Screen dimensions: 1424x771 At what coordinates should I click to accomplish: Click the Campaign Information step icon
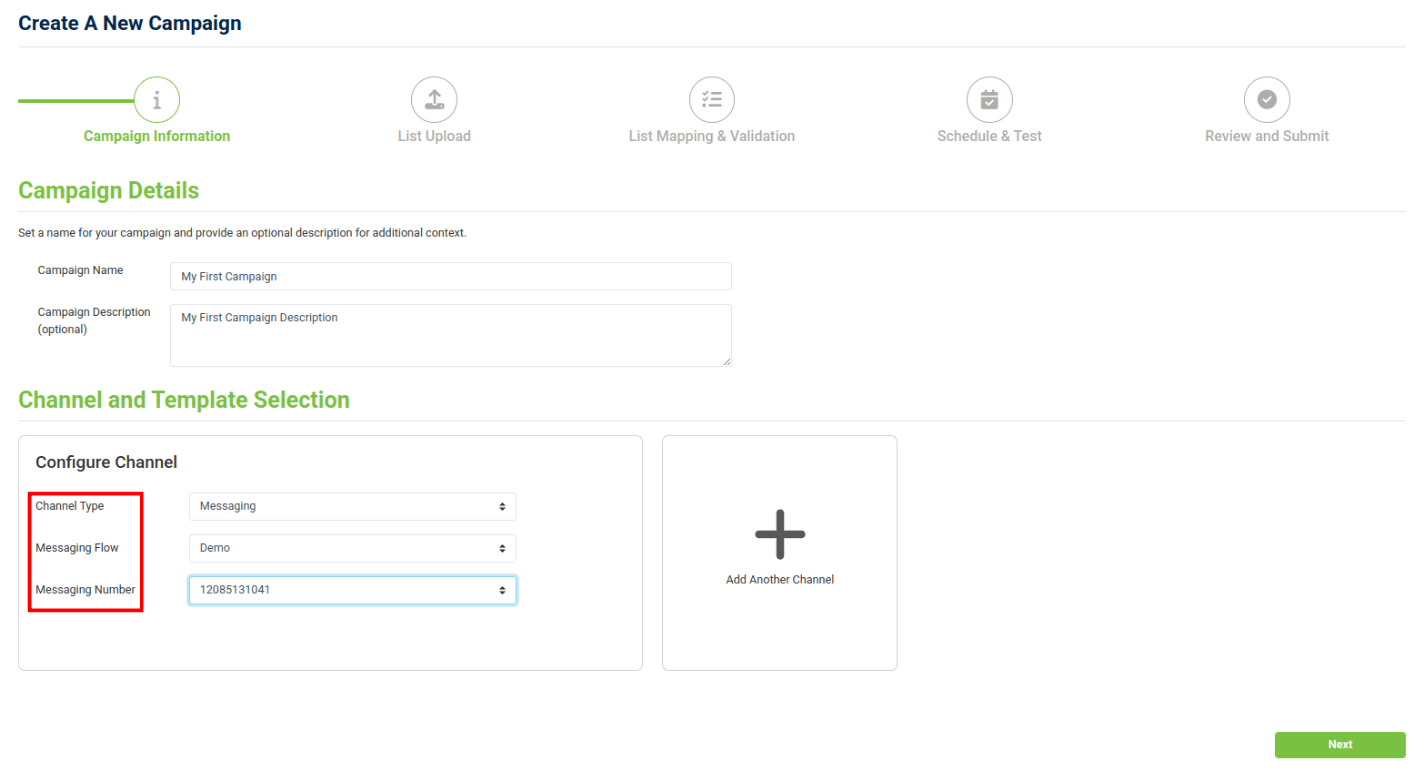point(157,100)
